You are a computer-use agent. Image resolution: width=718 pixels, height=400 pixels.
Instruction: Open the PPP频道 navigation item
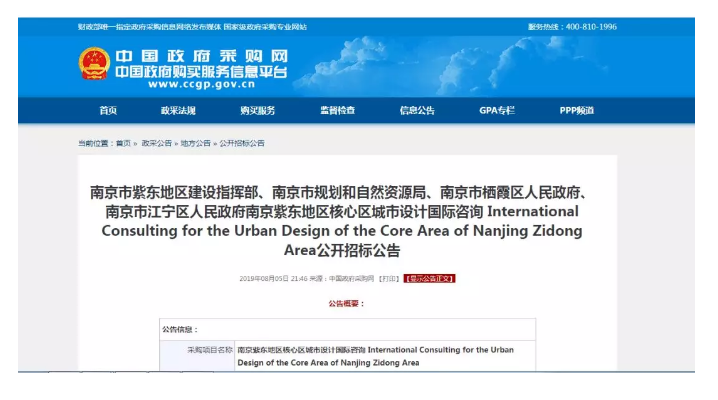click(x=576, y=110)
